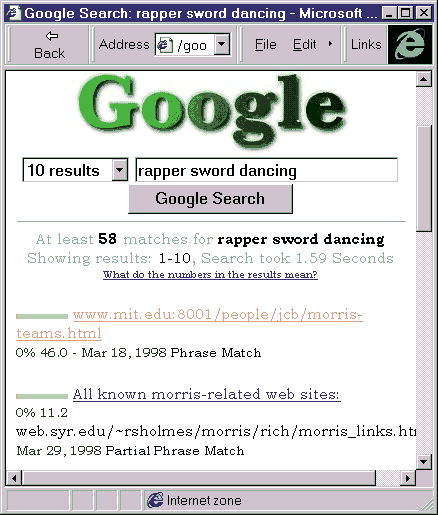Screen dimensions: 438x515
Task: Minimize the Internet Explorer window
Action: (389, 13)
